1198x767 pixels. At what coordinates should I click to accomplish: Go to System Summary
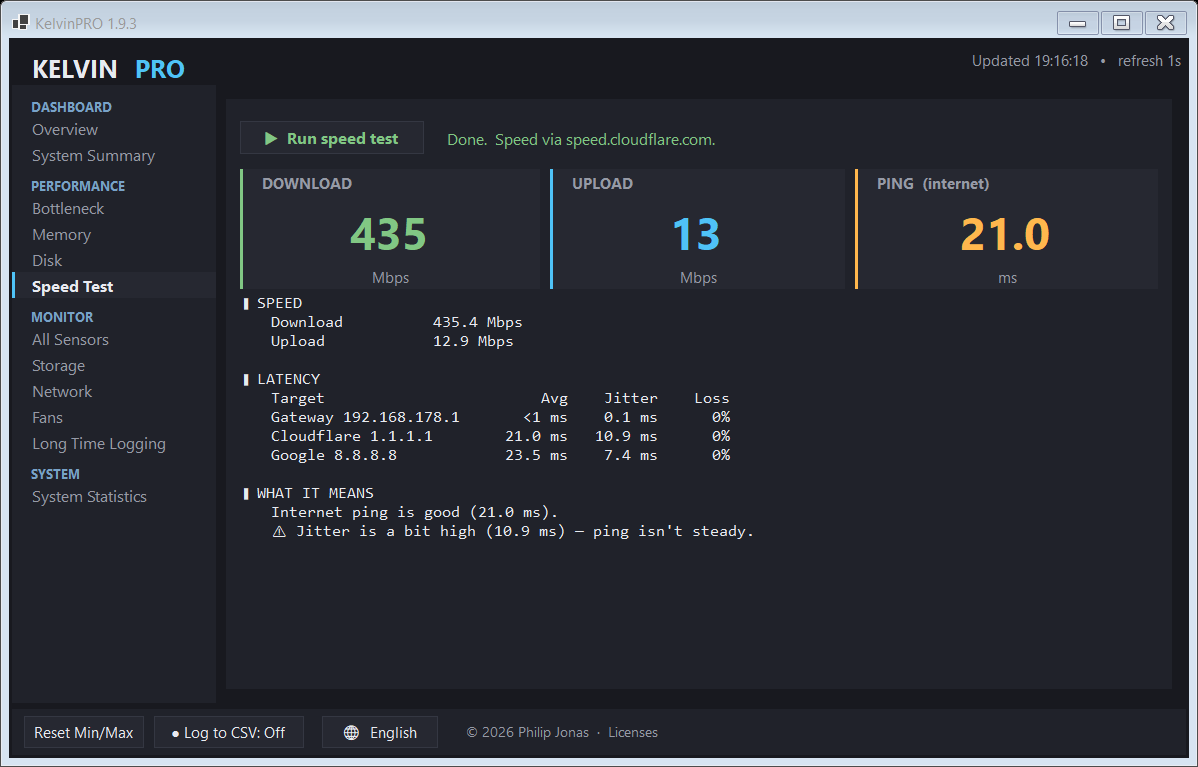point(93,156)
